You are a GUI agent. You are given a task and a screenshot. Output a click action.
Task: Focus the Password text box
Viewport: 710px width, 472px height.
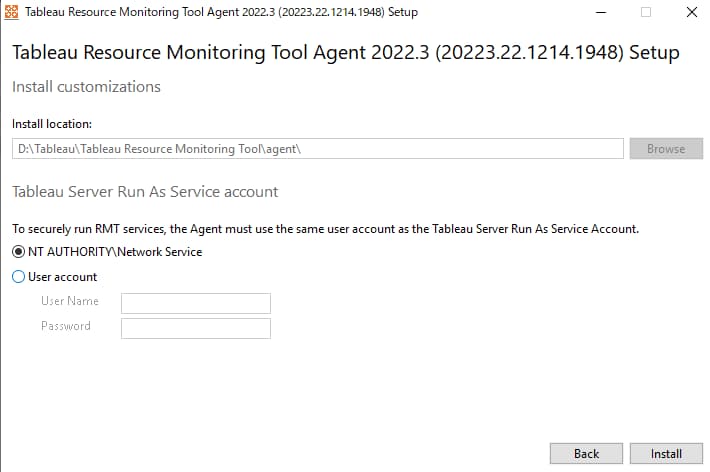coord(196,328)
